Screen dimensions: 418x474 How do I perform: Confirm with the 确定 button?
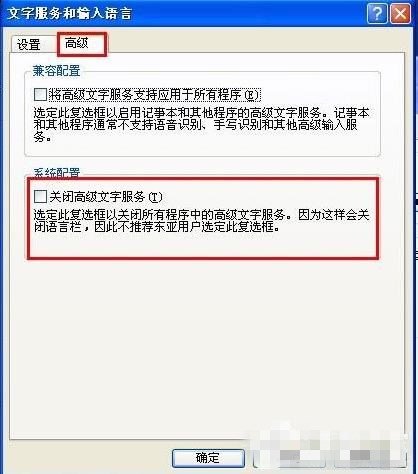(x=208, y=458)
